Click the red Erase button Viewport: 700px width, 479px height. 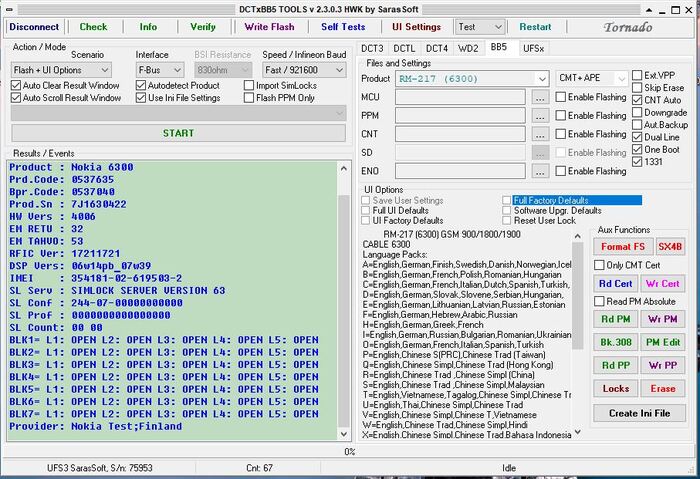(662, 388)
